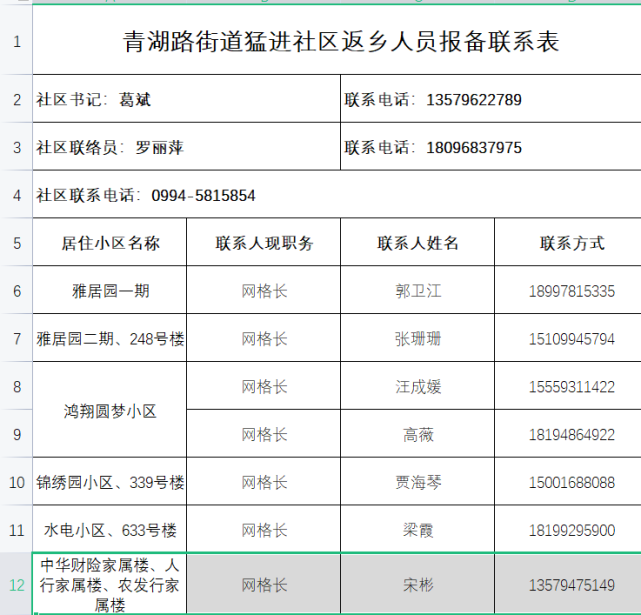
Task: Select the phone cell 18199295900
Action: [x=568, y=530]
